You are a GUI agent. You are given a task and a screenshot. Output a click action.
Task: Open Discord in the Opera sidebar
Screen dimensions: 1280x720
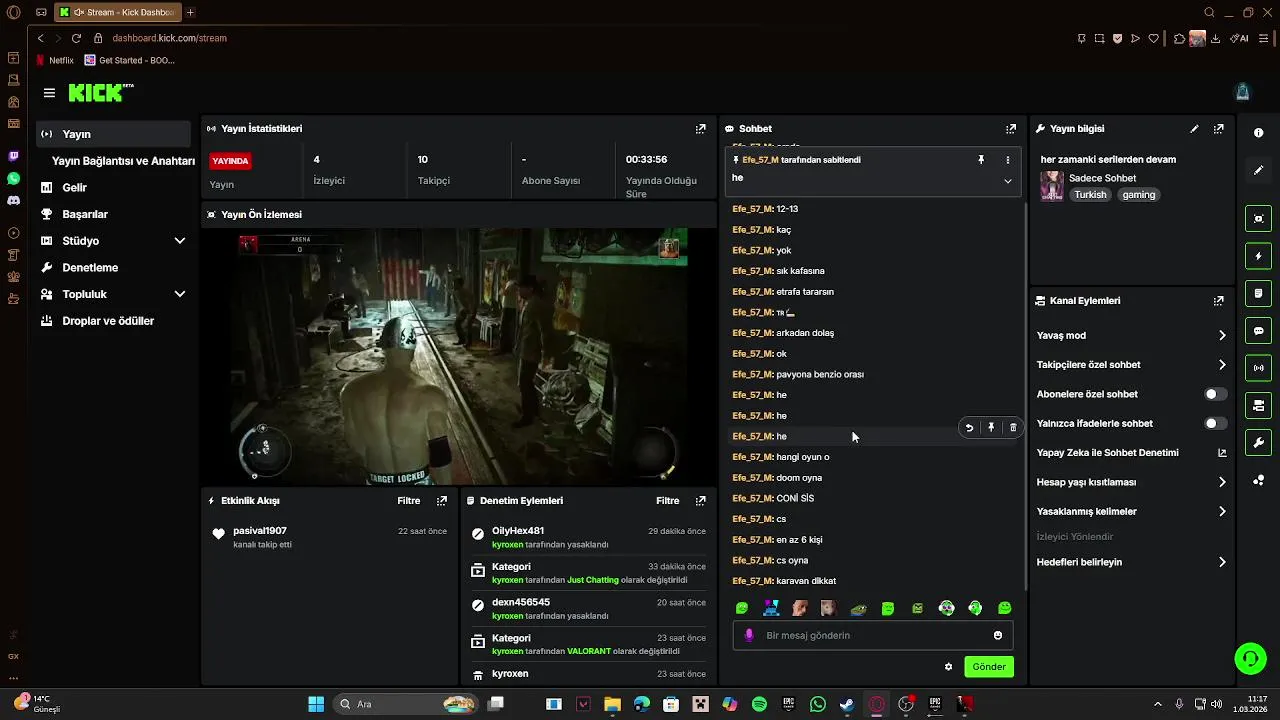(x=13, y=201)
